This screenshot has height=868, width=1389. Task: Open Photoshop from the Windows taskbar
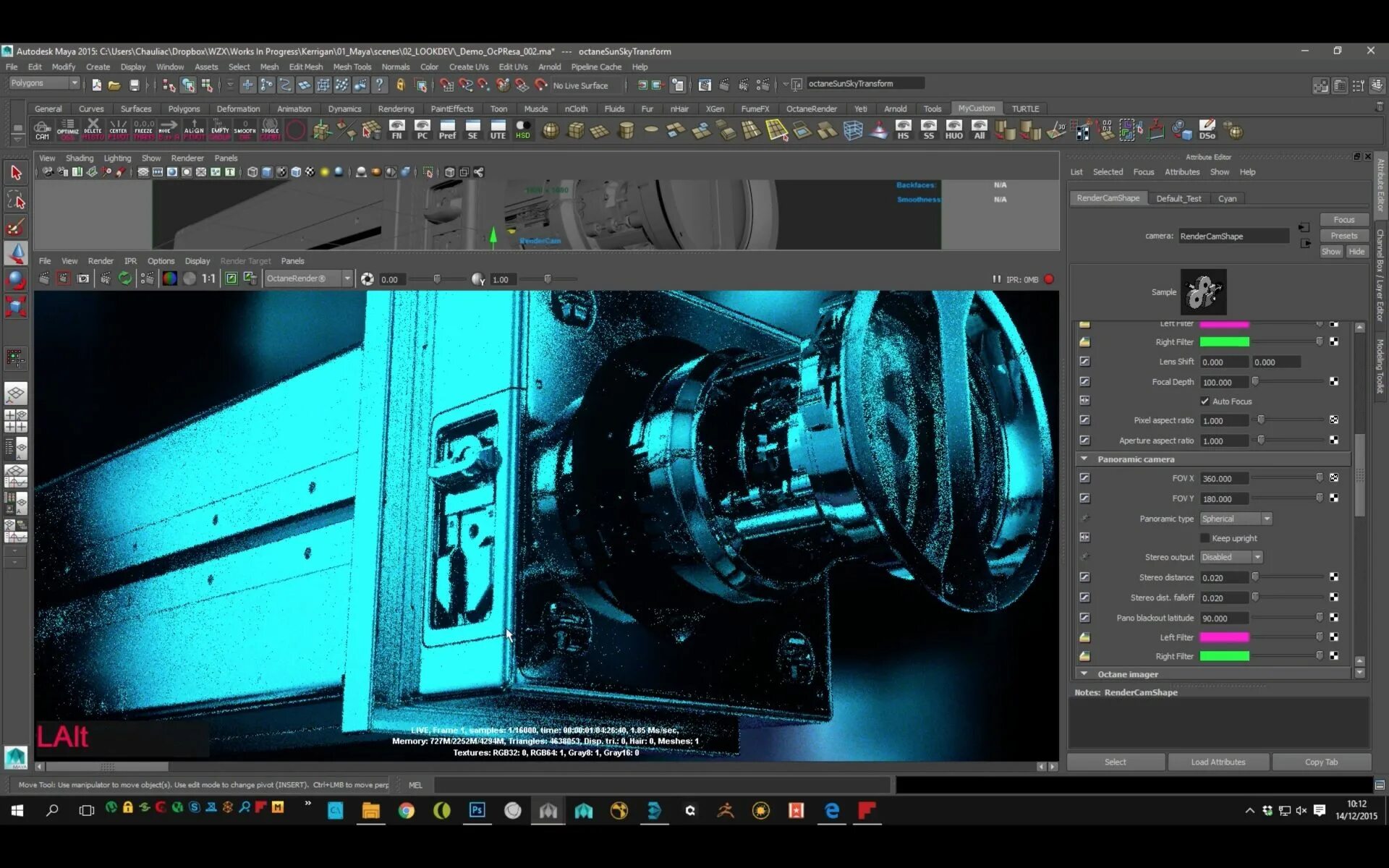477,810
